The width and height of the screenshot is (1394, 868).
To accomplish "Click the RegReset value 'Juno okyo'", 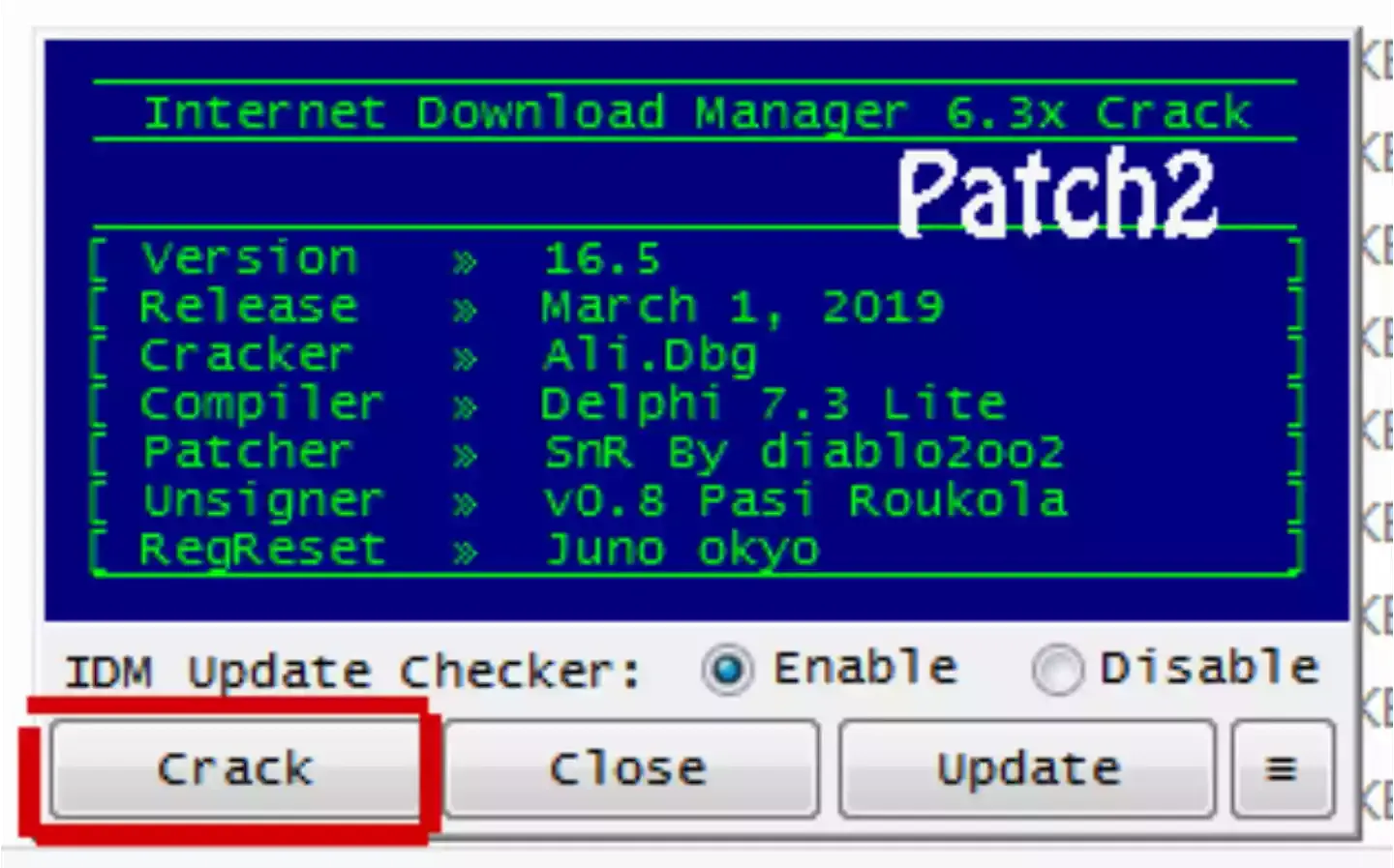I will tap(682, 550).
